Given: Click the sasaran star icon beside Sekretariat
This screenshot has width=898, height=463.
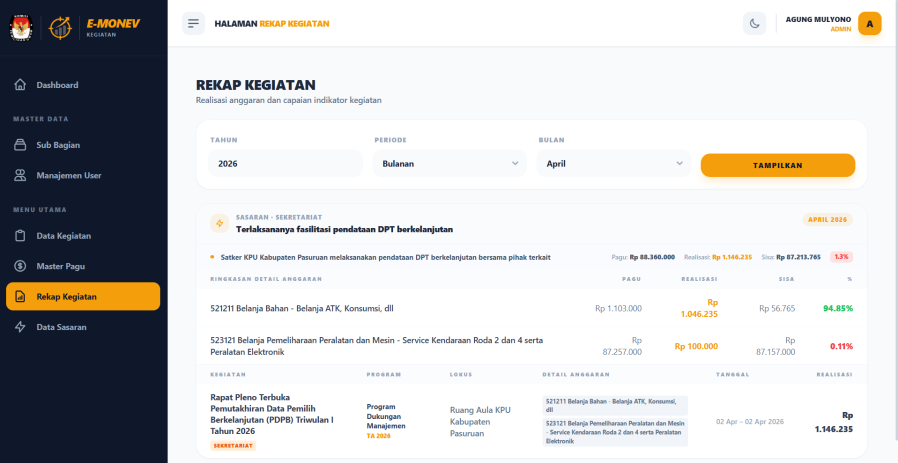Looking at the screenshot, I should [x=219, y=223].
